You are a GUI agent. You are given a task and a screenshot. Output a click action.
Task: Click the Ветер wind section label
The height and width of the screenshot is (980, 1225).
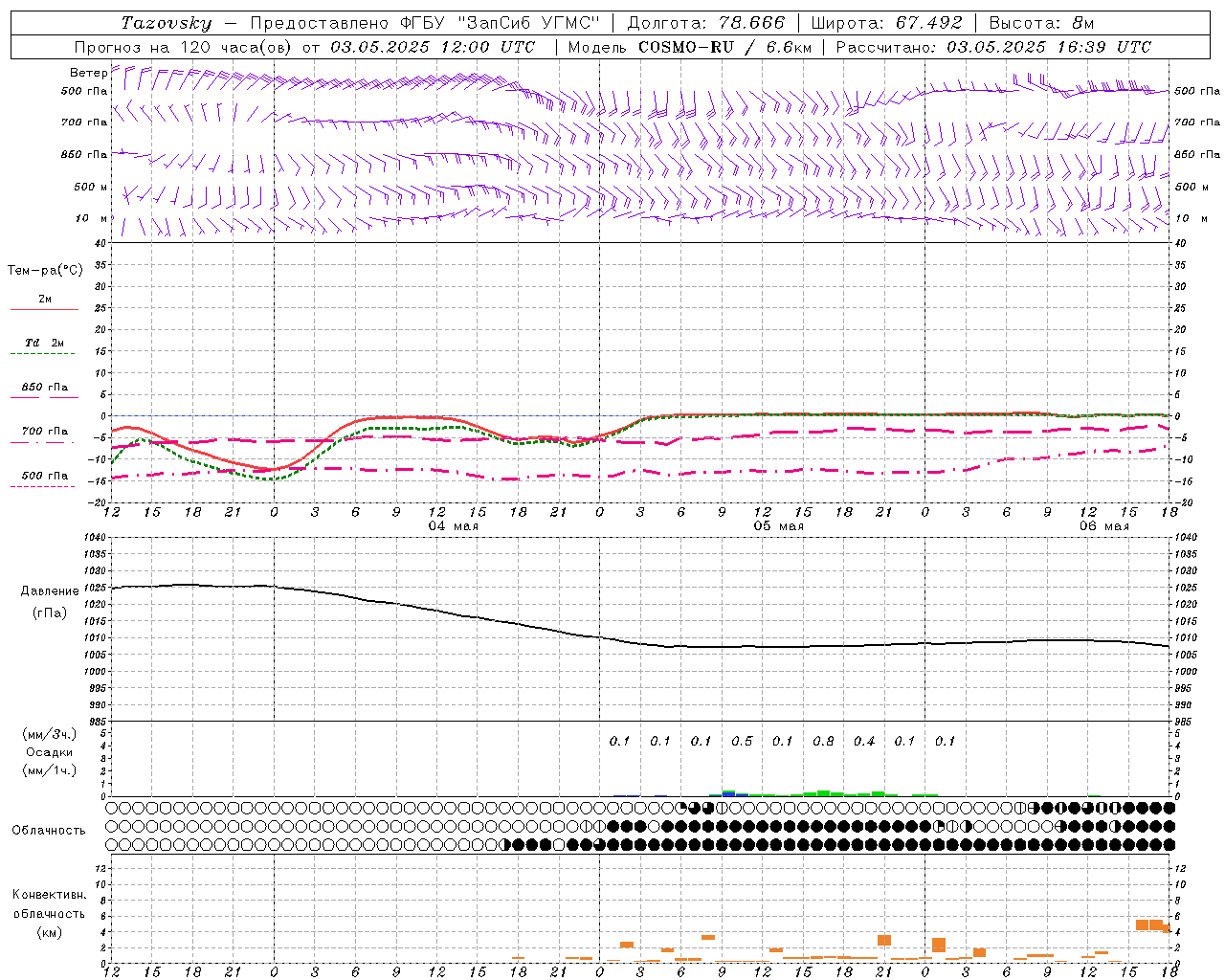pos(88,73)
